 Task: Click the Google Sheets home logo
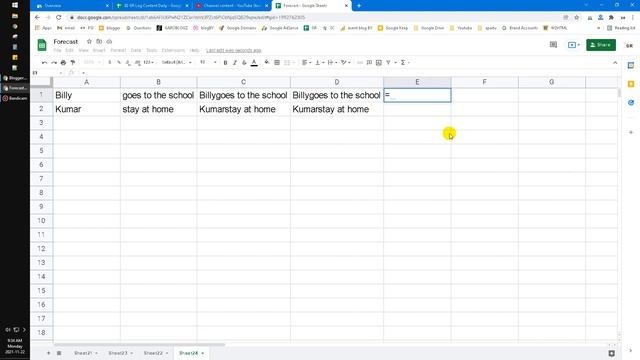click(42, 45)
